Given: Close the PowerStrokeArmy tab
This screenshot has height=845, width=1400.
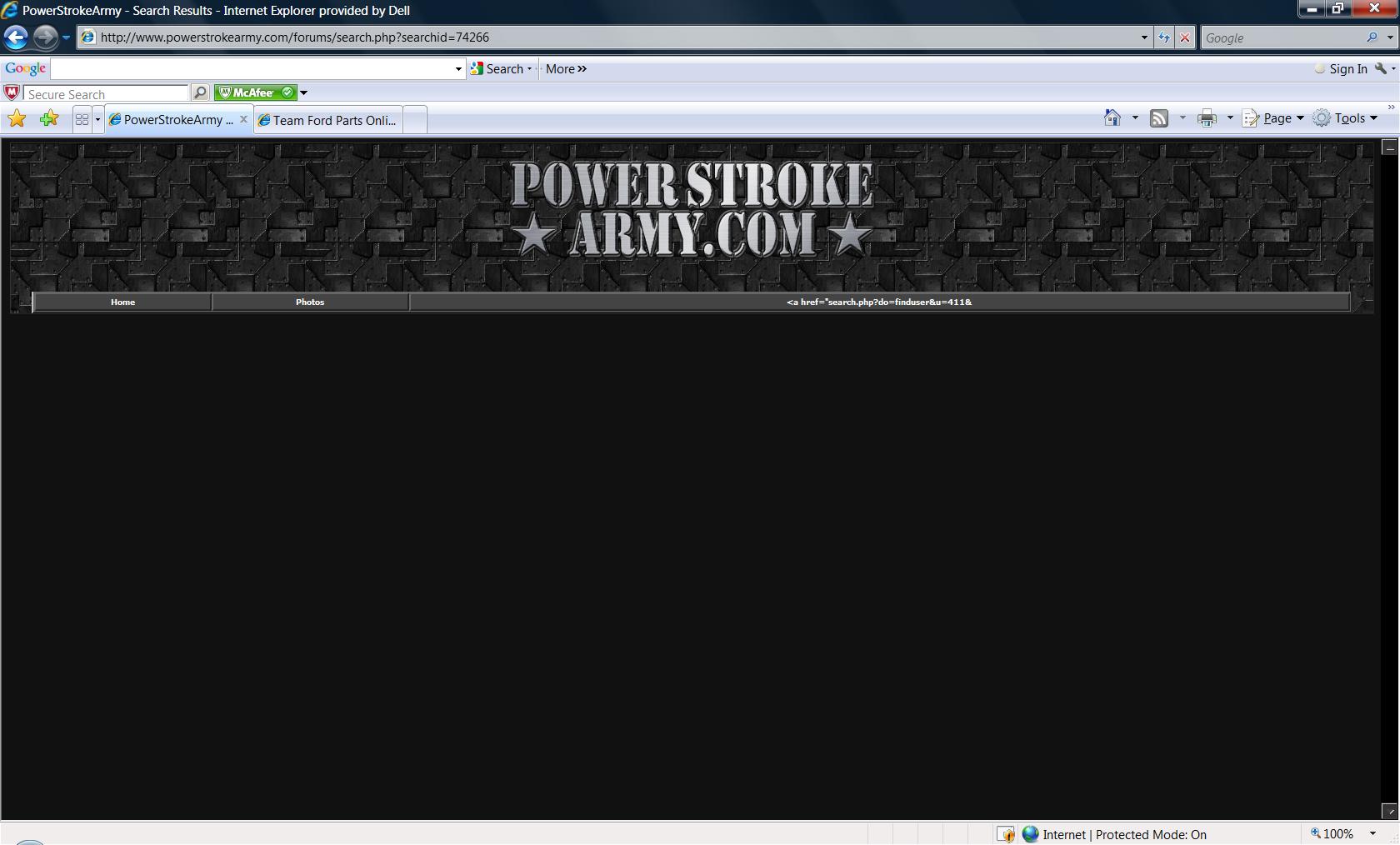Looking at the screenshot, I should (243, 119).
